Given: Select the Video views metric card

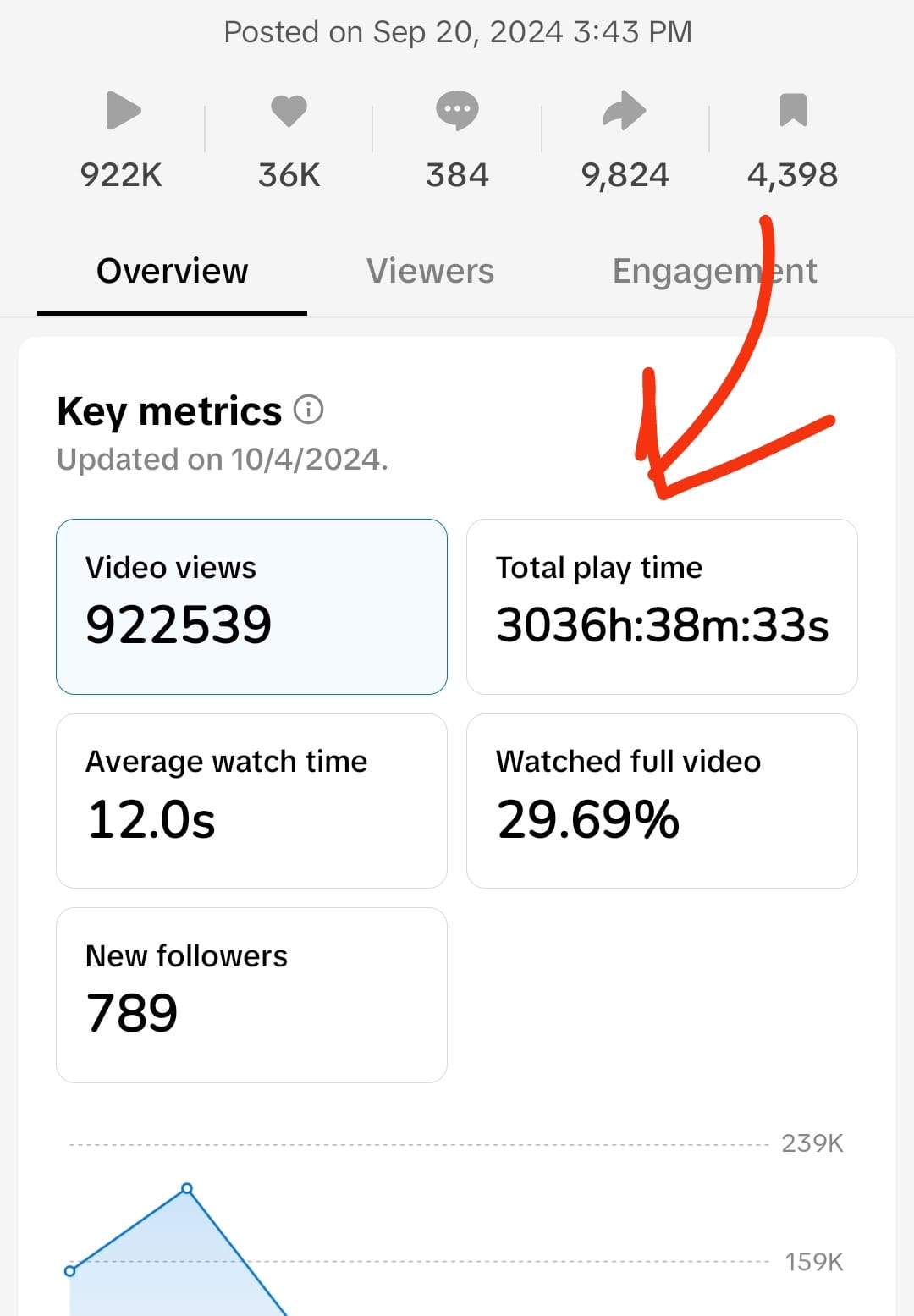Looking at the screenshot, I should [251, 606].
